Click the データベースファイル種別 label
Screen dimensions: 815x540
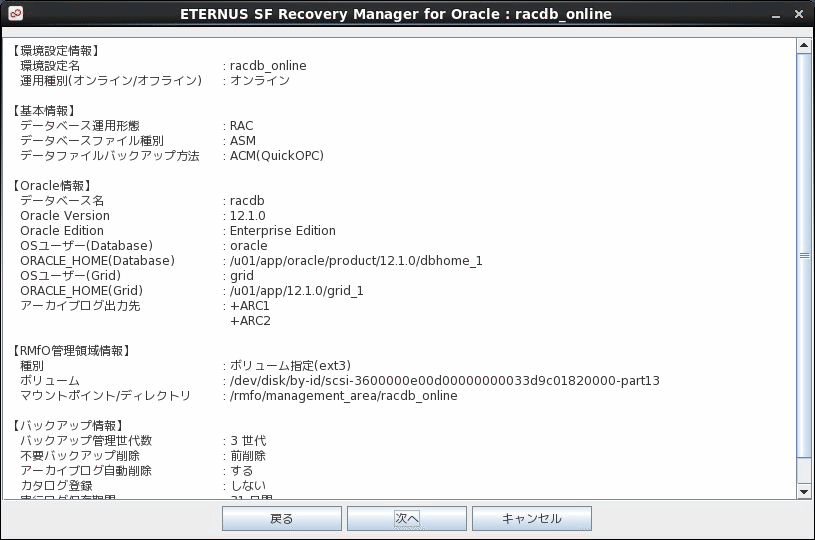point(92,141)
